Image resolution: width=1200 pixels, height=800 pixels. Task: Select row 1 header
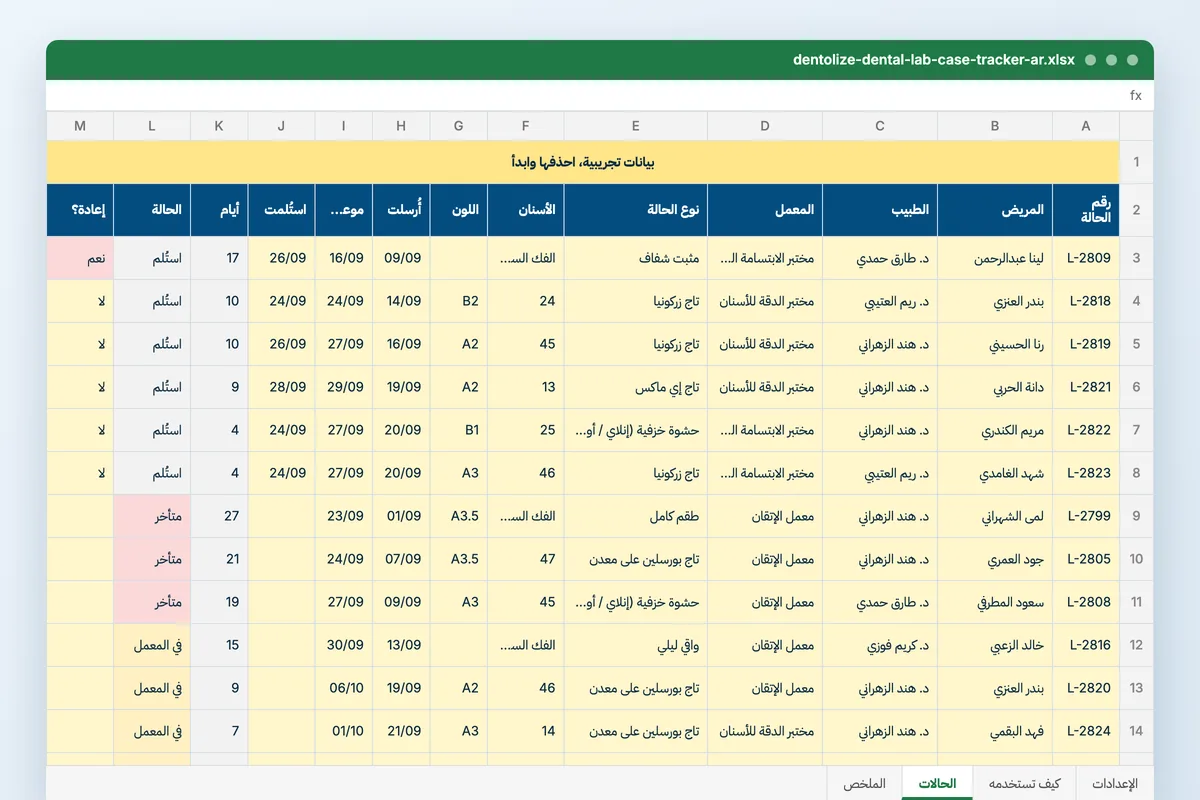point(1136,162)
